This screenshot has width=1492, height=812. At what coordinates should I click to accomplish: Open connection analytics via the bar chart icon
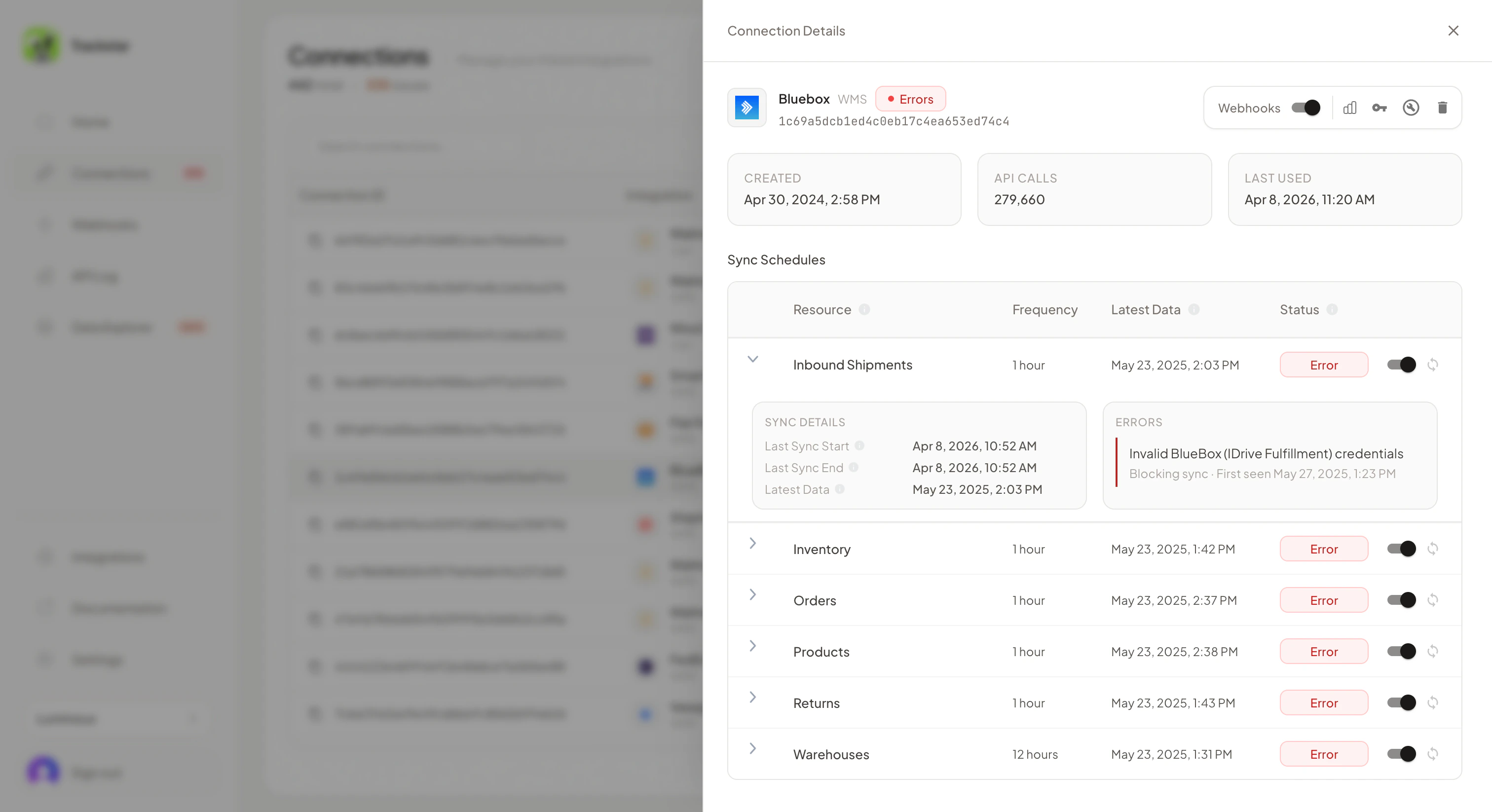pos(1349,108)
